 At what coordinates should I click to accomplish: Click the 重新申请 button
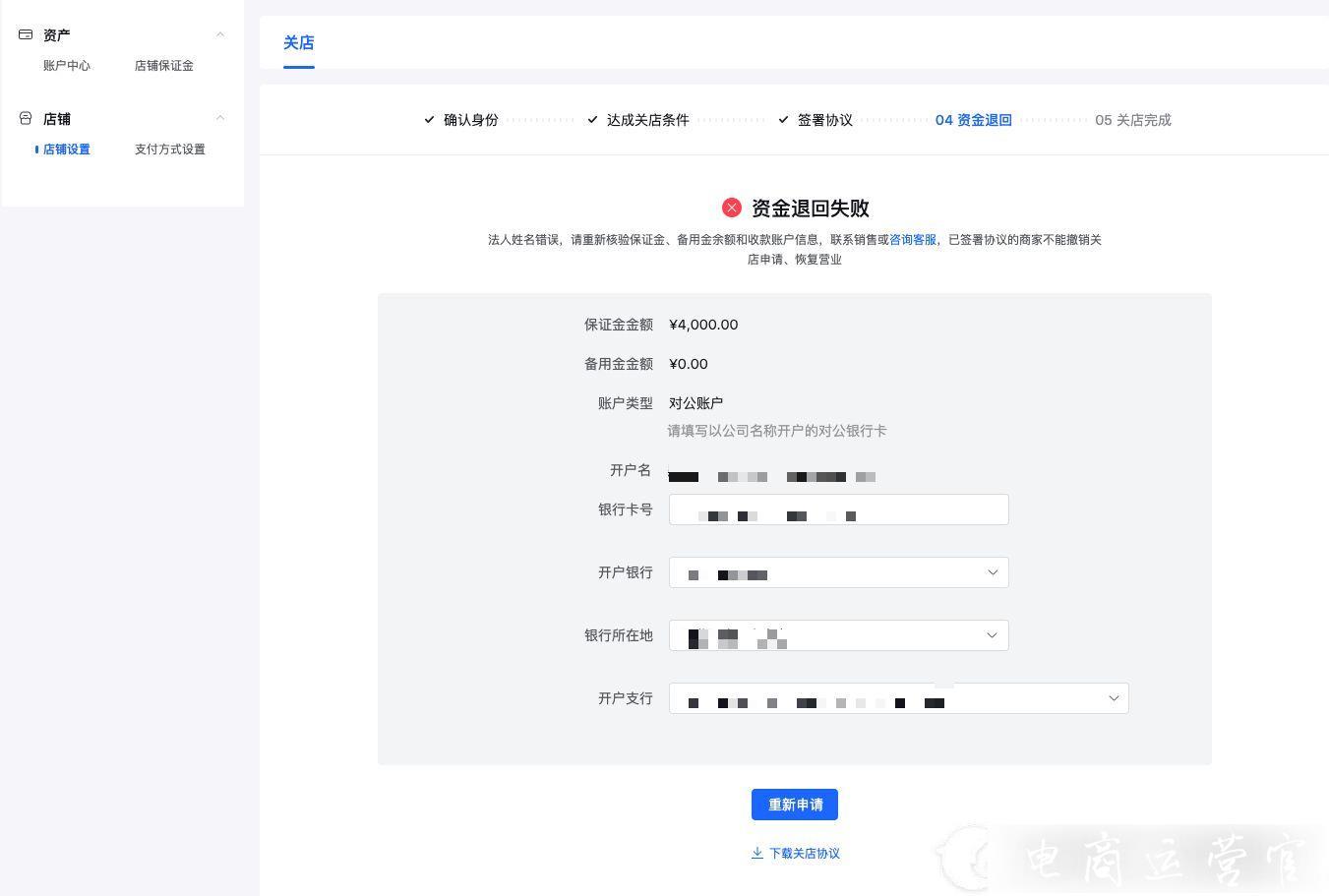pyautogui.click(x=795, y=805)
